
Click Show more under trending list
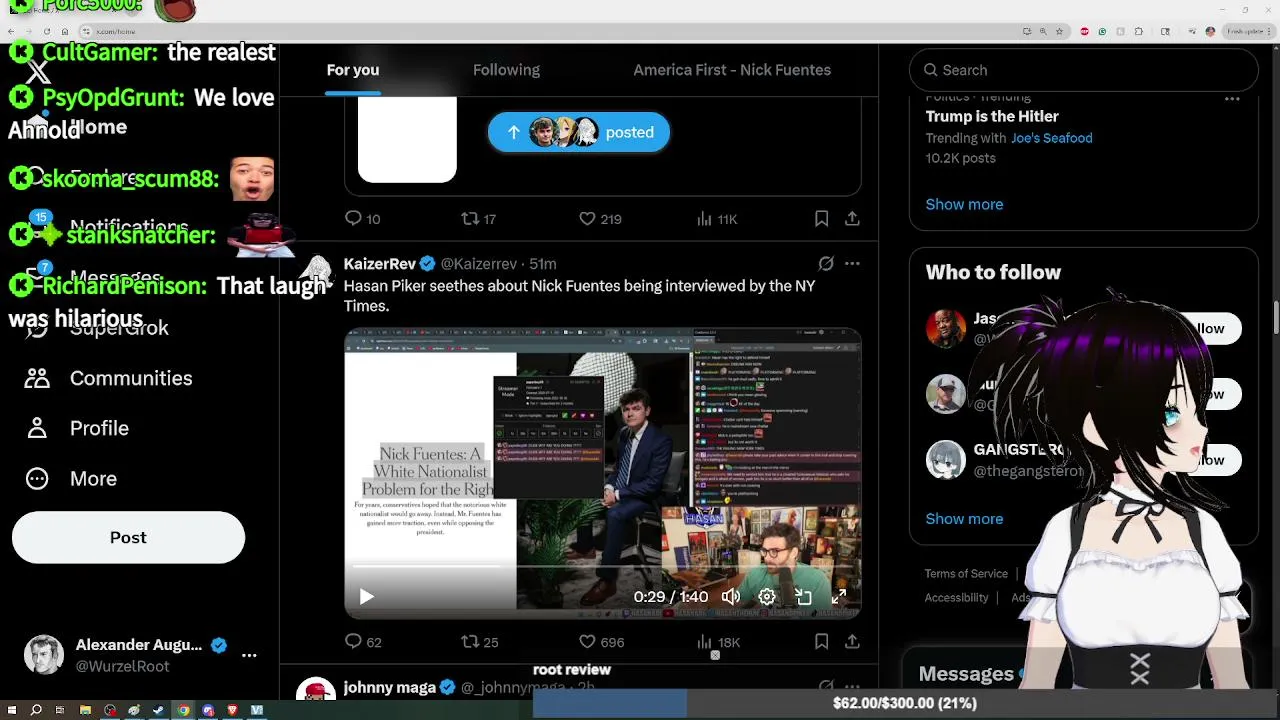click(x=964, y=204)
